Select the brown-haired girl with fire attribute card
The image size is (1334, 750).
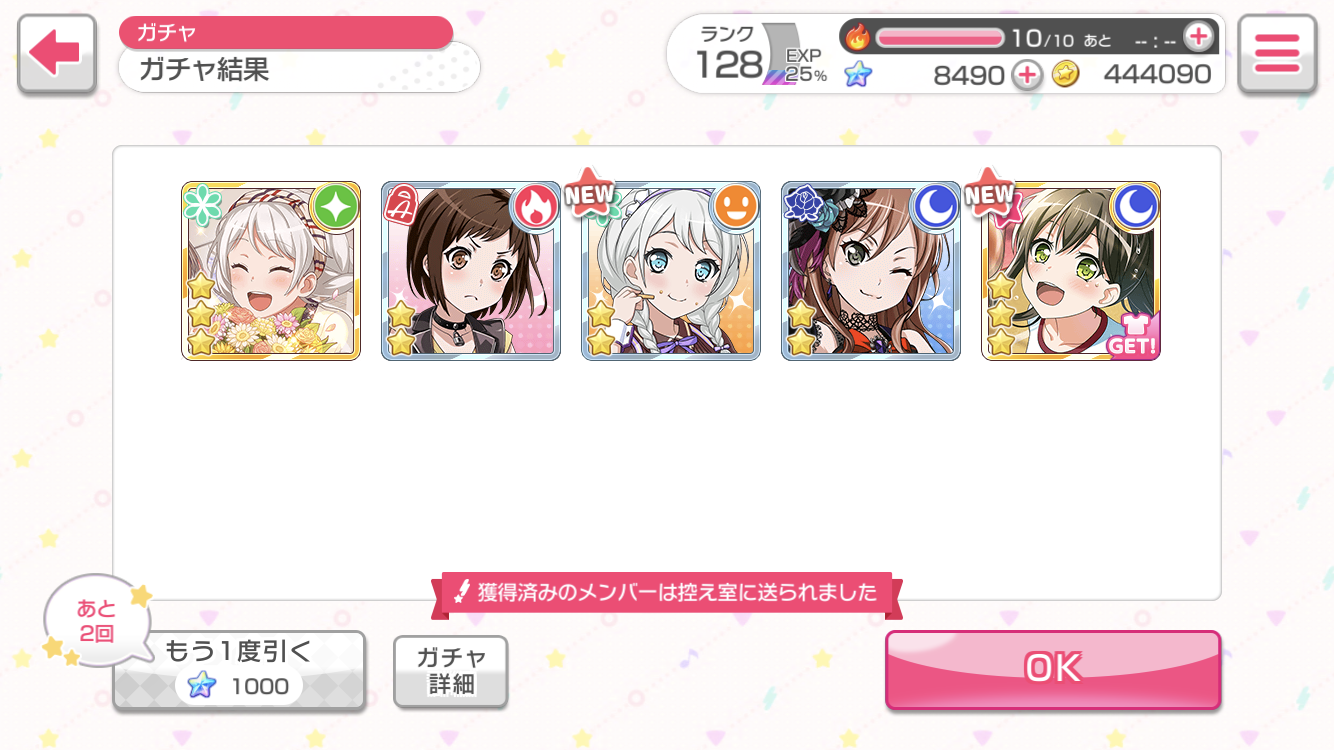coord(471,271)
